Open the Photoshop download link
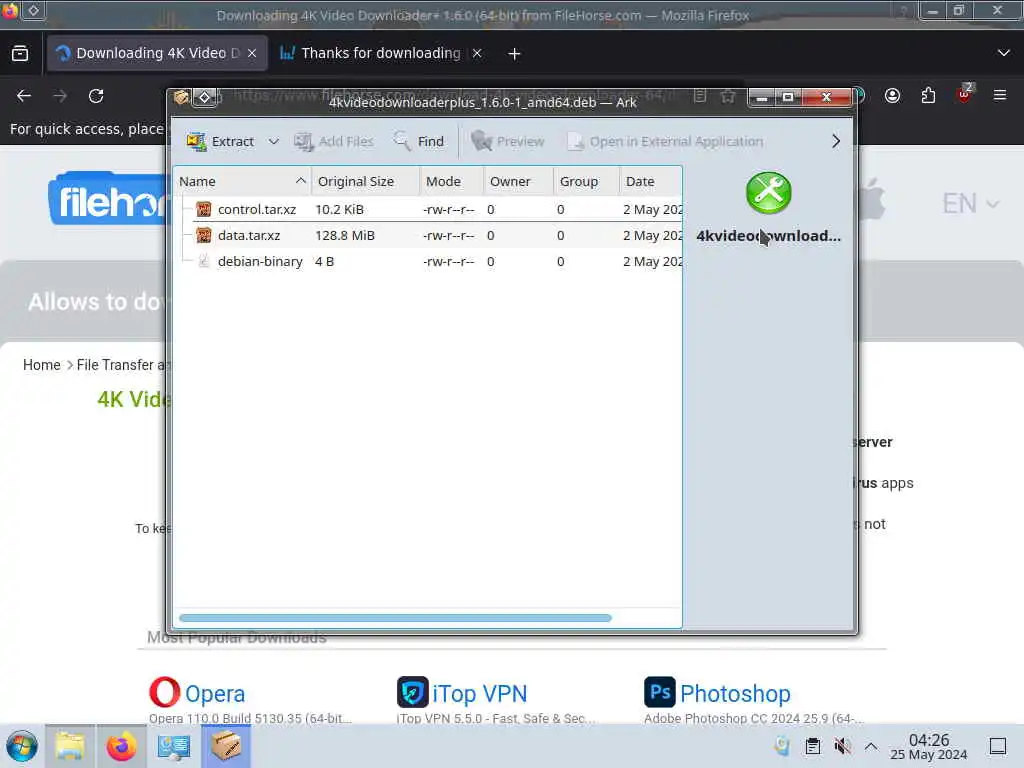Image resolution: width=1024 pixels, height=768 pixels. pos(735,694)
